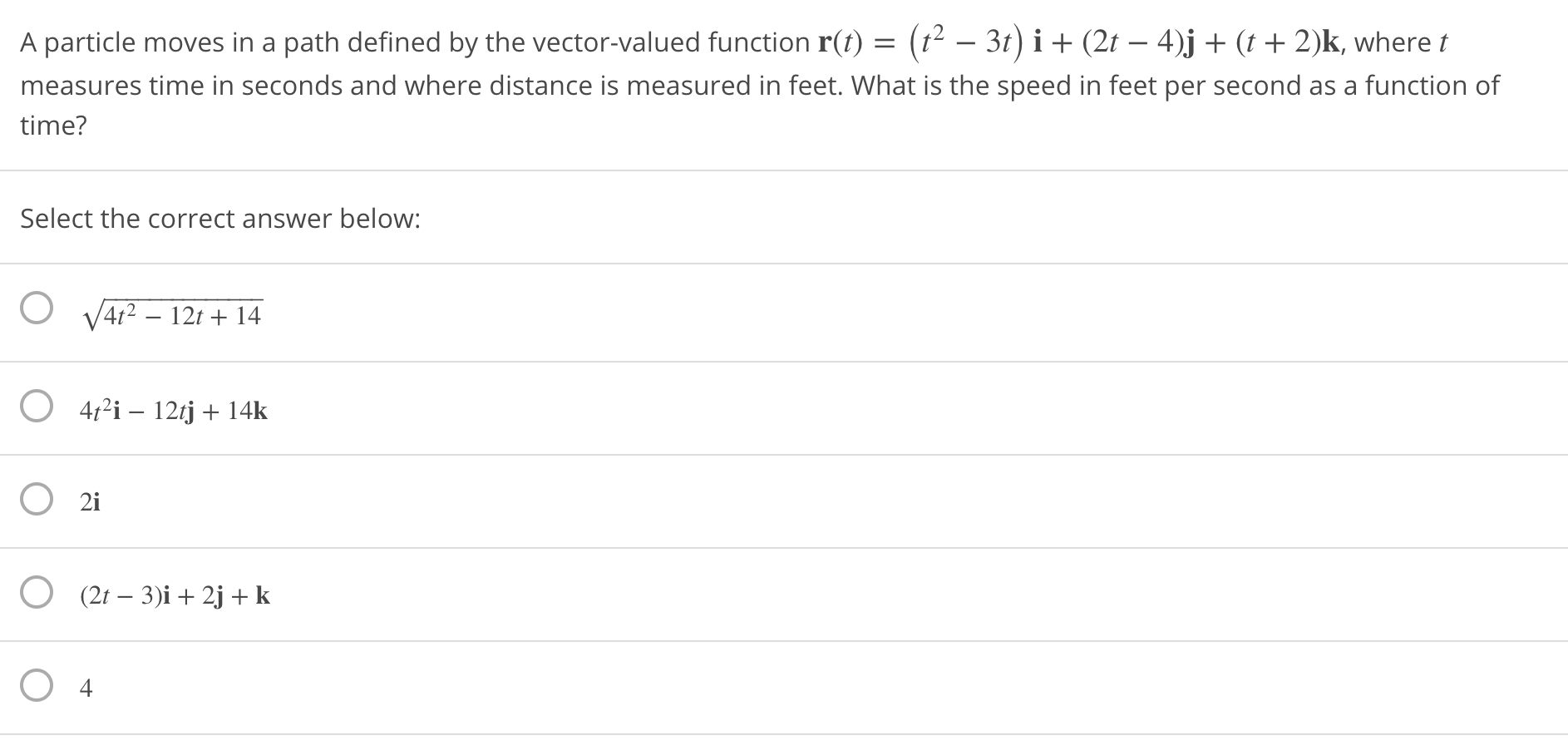Click the 'Select the correct answer below' prompt

[x=219, y=219]
